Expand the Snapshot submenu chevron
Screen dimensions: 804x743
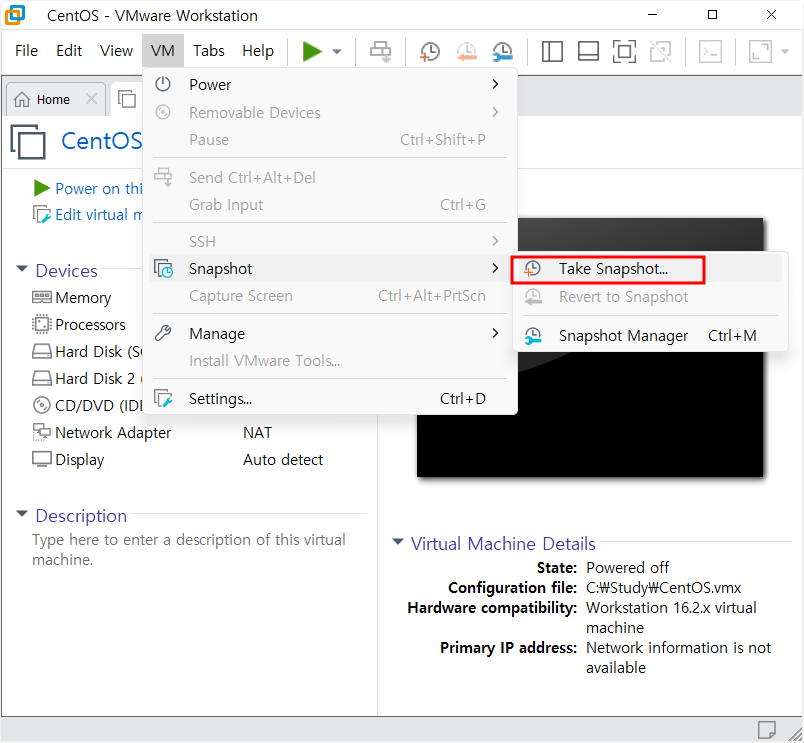(x=495, y=268)
